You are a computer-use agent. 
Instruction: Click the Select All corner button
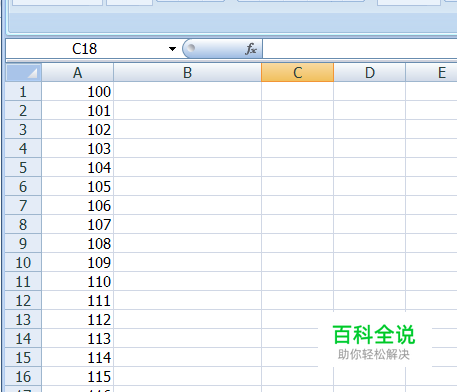click(x=23, y=72)
